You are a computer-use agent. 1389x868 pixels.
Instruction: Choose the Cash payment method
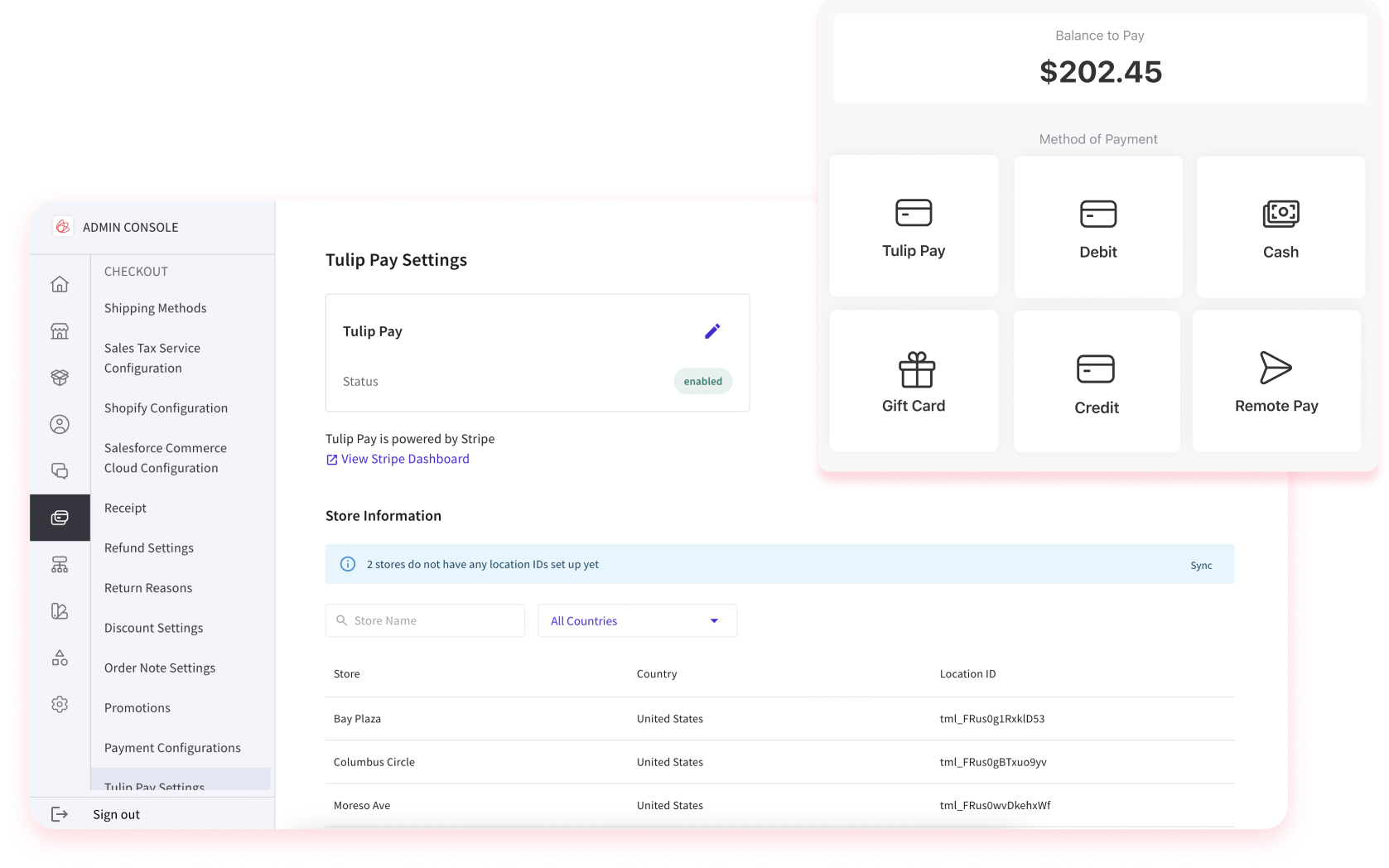pos(1280,227)
